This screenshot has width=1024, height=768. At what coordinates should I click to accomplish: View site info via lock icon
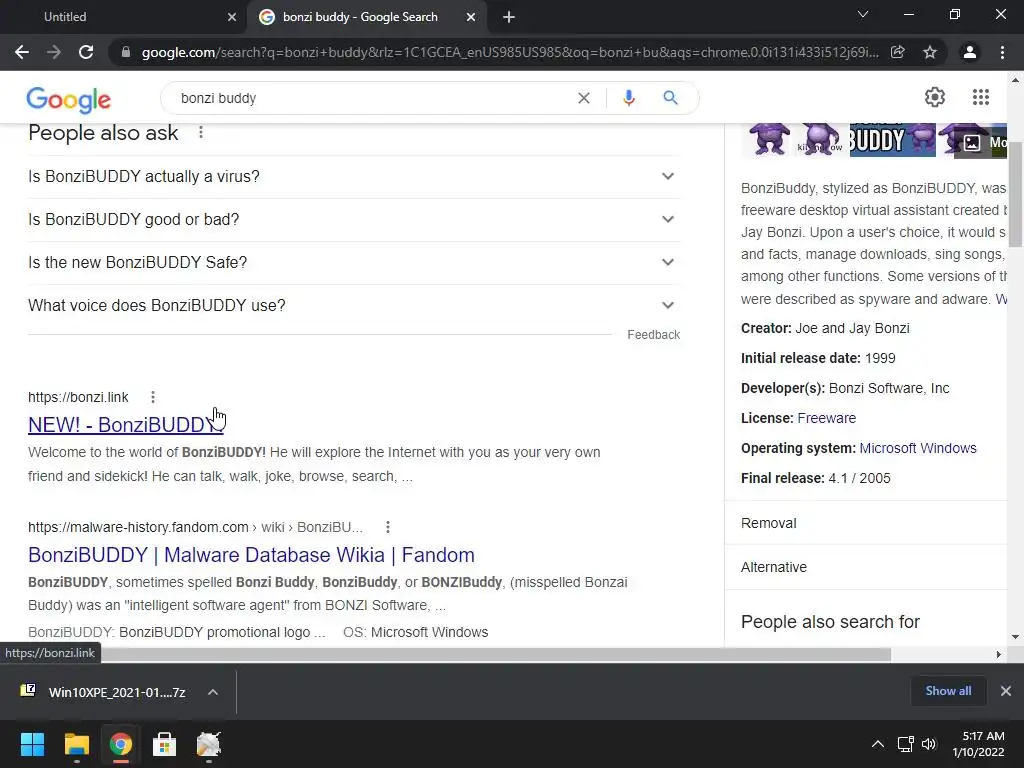126,52
